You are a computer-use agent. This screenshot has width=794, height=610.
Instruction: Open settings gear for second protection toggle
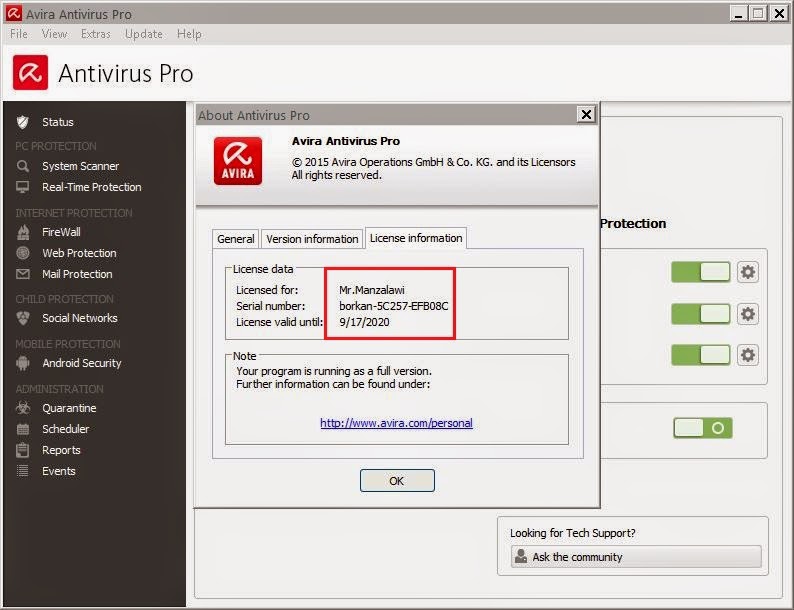[x=747, y=314]
